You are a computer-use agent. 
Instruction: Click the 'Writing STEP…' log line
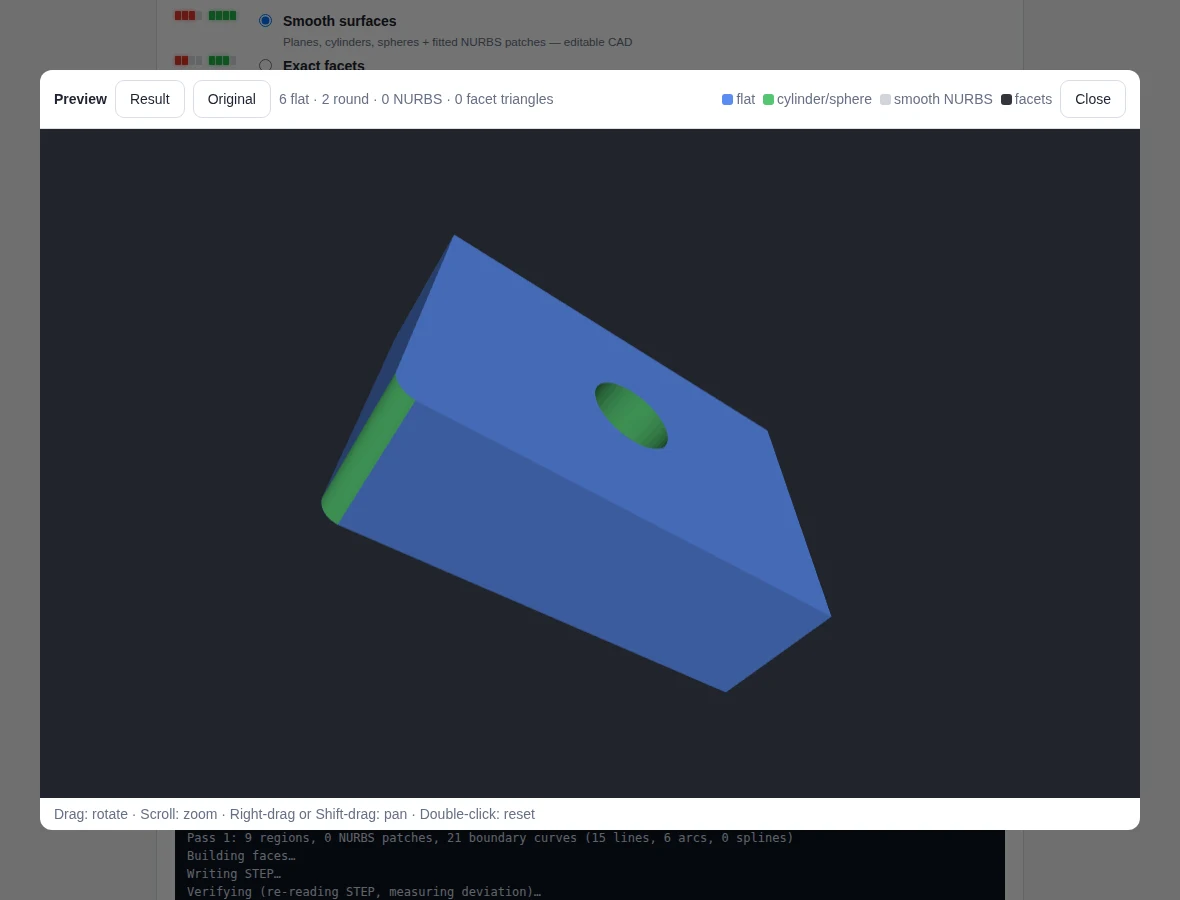[x=233, y=874]
